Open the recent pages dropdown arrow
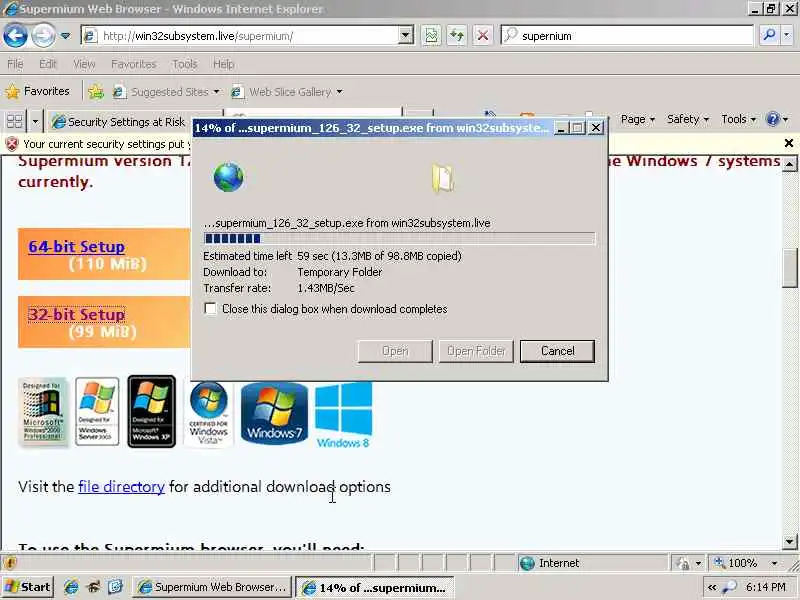800x600 pixels. coord(66,36)
